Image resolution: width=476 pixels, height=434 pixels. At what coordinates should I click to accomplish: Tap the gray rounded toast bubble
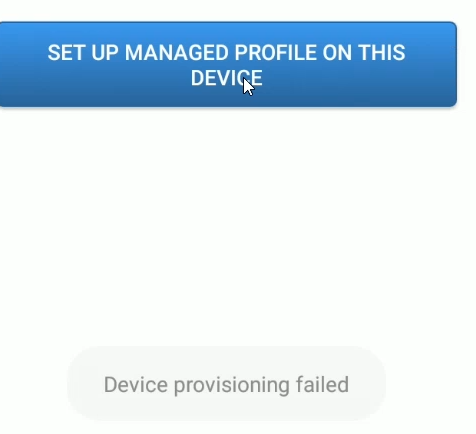[226, 385]
